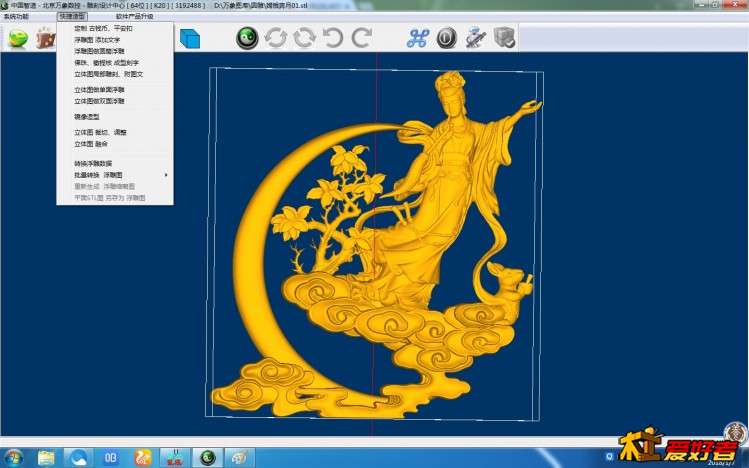
Task: Click the blue command-symbol toolbar icon
Action: (x=417, y=38)
